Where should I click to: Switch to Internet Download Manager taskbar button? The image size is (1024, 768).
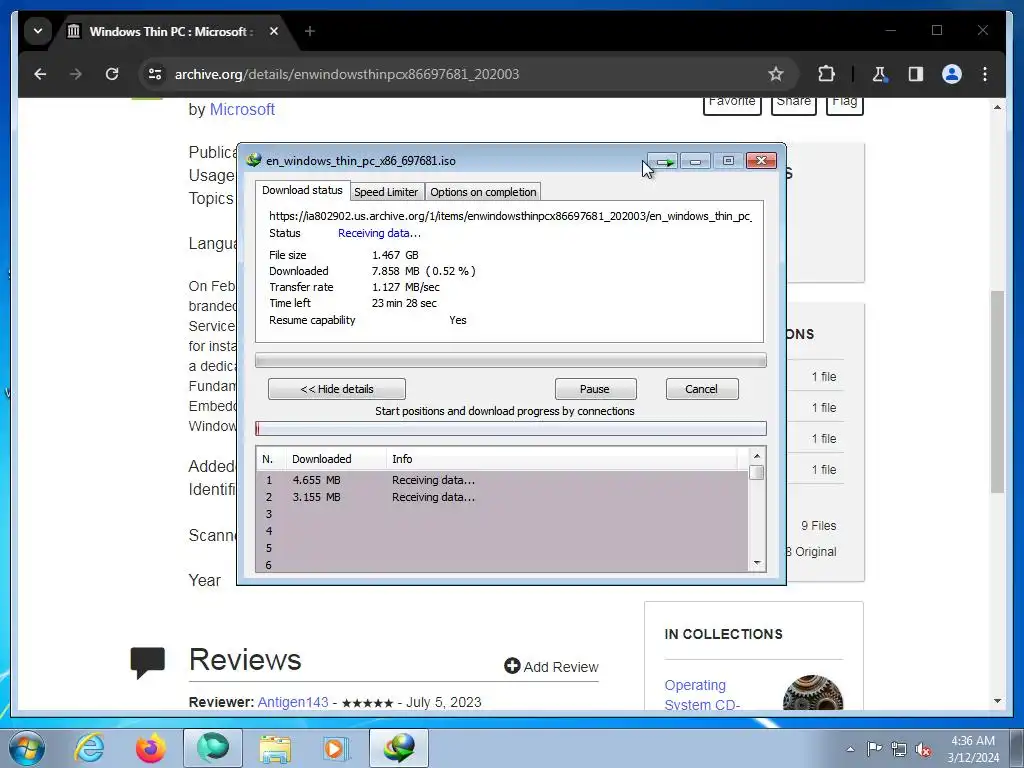click(399, 748)
